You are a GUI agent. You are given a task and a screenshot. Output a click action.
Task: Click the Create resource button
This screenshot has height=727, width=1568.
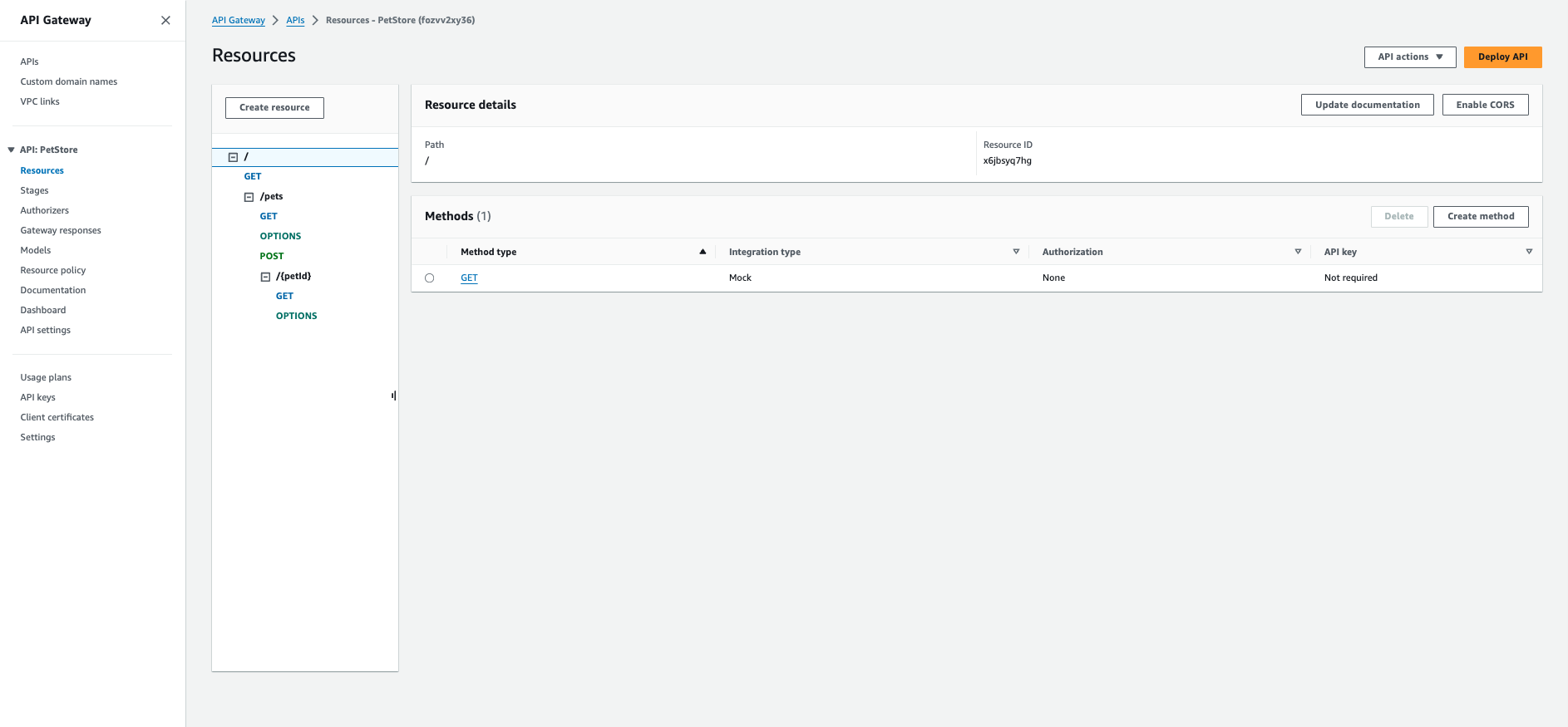click(274, 108)
